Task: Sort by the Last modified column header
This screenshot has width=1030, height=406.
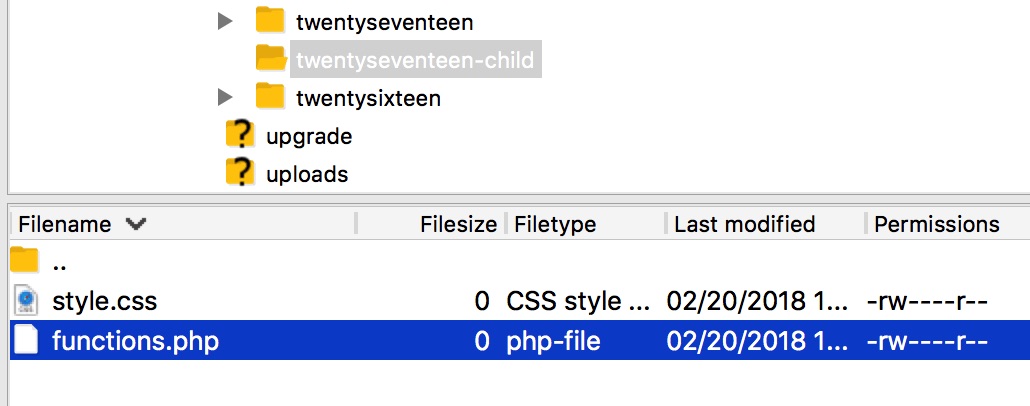Action: (744, 224)
